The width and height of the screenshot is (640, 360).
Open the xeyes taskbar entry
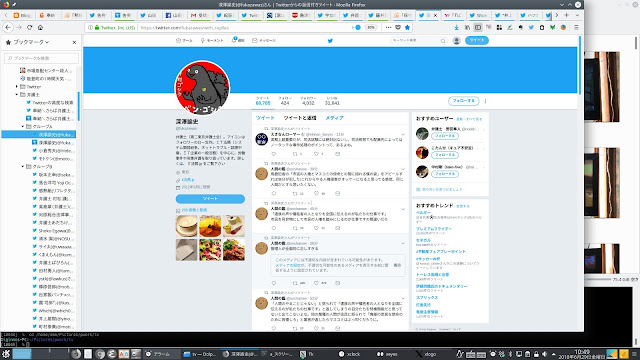387,354
